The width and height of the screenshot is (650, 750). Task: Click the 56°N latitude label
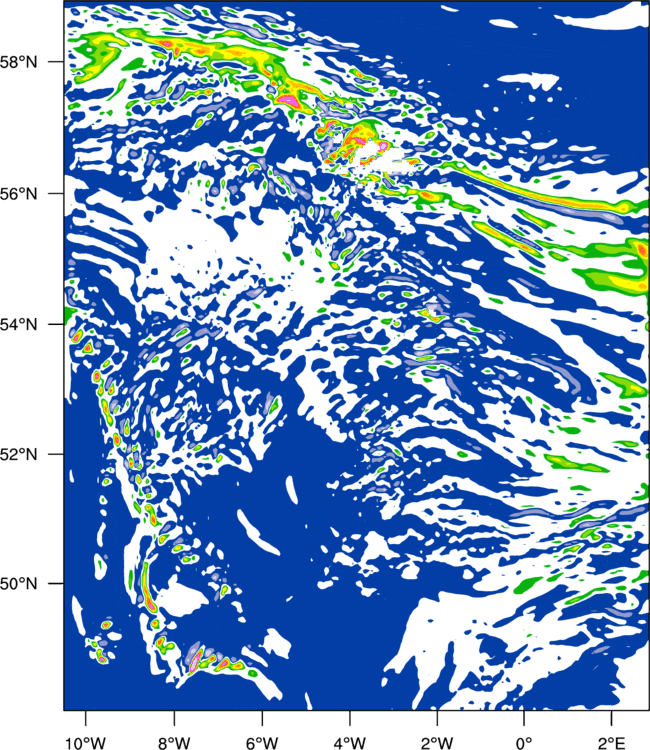tap(18, 194)
